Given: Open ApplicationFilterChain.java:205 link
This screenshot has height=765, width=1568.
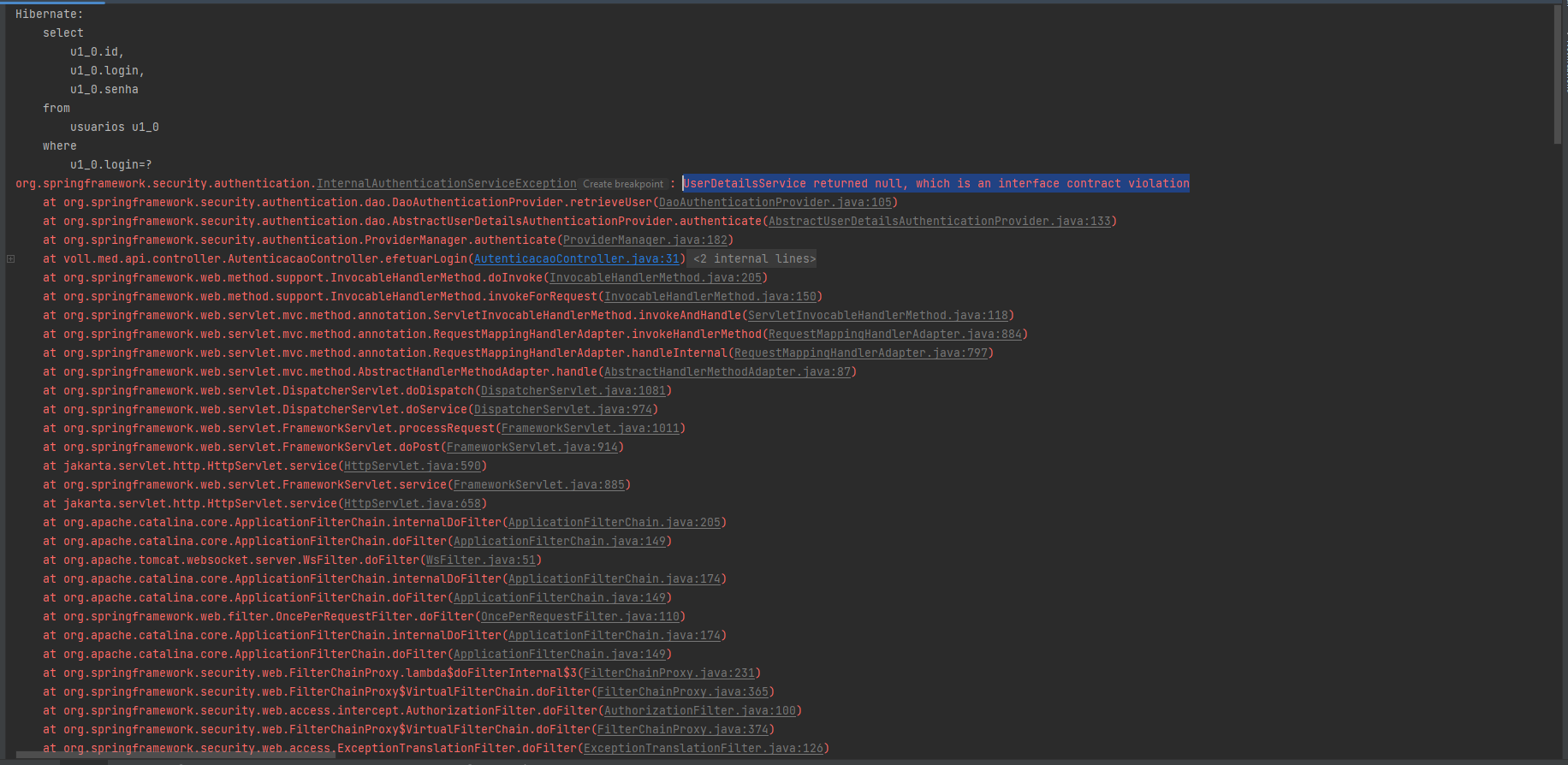Looking at the screenshot, I should pyautogui.click(x=615, y=522).
